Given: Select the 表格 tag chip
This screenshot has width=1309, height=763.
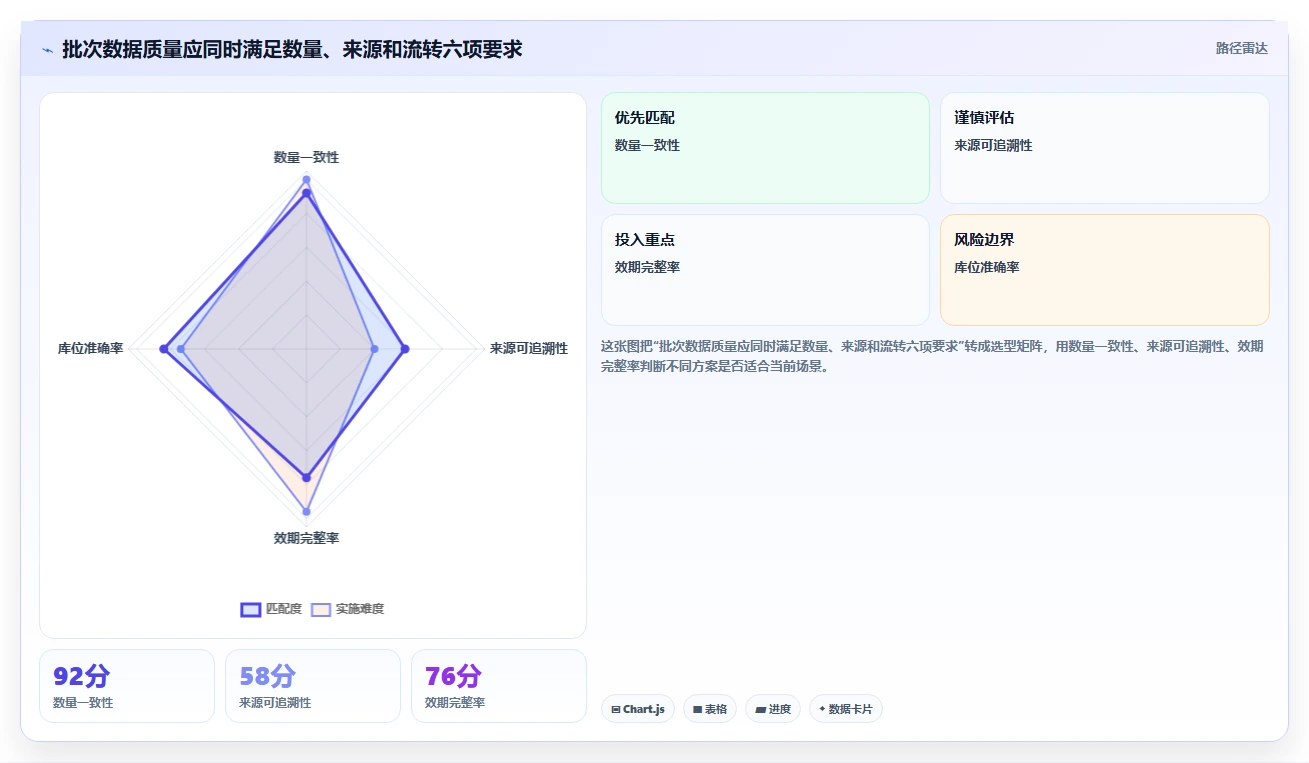Looking at the screenshot, I should point(710,709).
